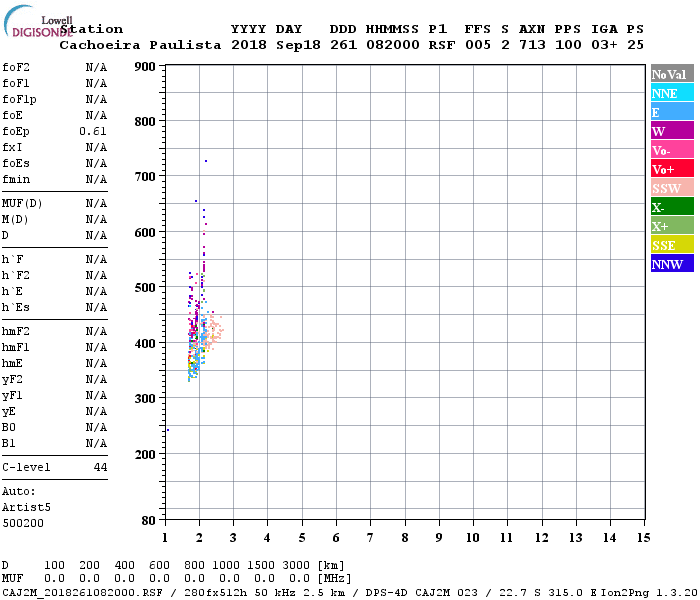
Task: Click the foF1p parameter label
Action: tap(19, 100)
